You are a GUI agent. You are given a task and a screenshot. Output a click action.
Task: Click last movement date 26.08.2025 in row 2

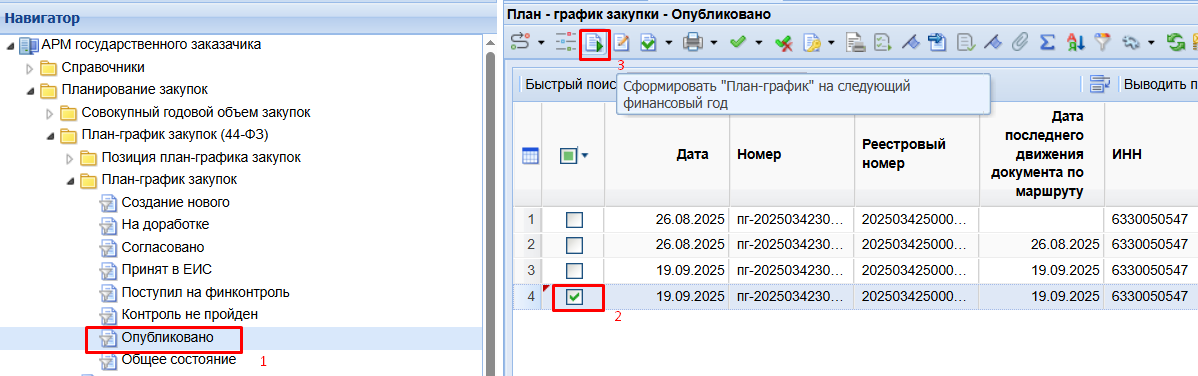pos(1064,245)
